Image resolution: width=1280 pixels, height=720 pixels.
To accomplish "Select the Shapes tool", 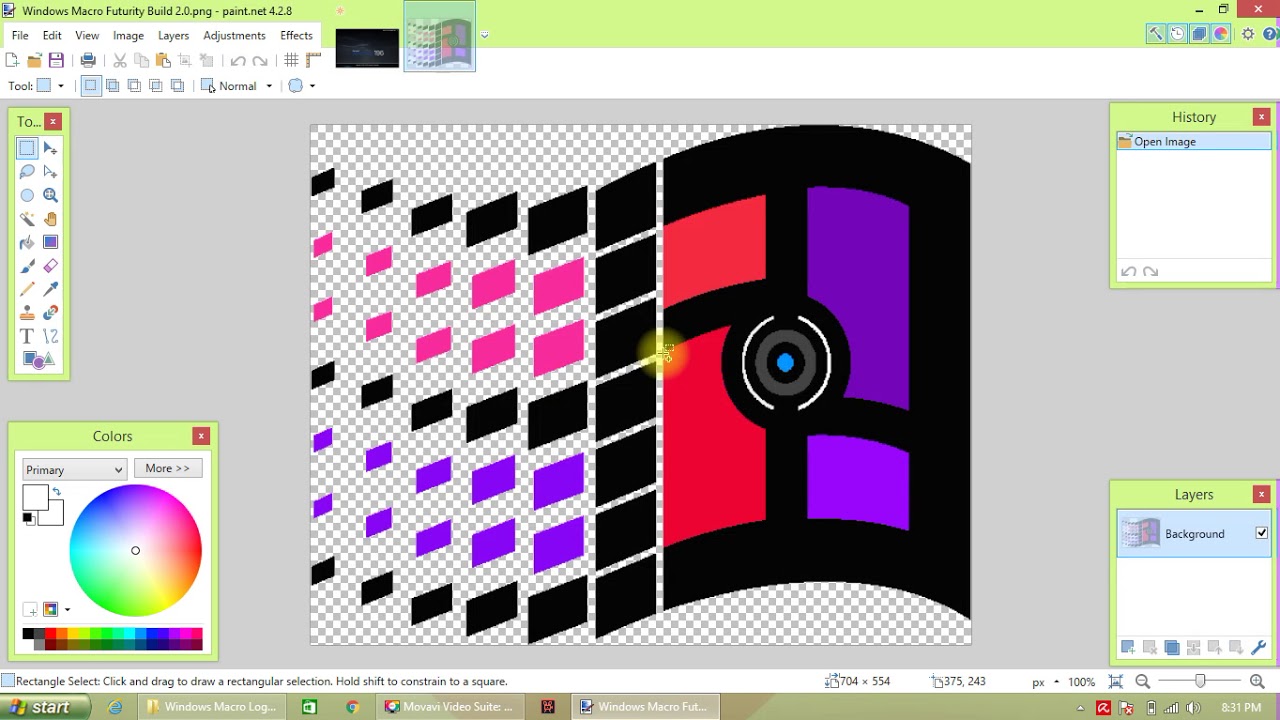I will 39,360.
